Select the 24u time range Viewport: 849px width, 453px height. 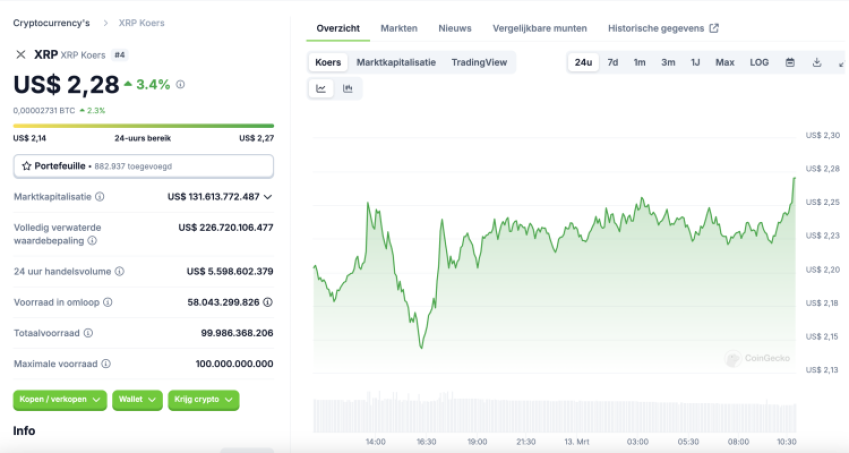(583, 63)
